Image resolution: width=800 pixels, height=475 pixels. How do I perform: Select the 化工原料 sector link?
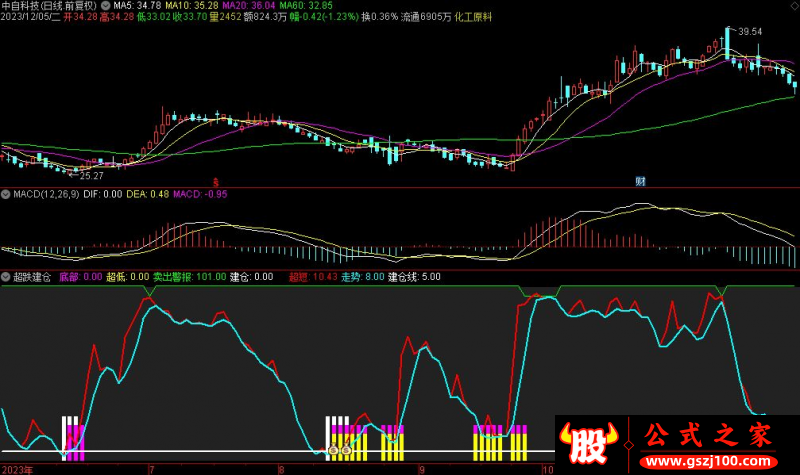pos(476,18)
